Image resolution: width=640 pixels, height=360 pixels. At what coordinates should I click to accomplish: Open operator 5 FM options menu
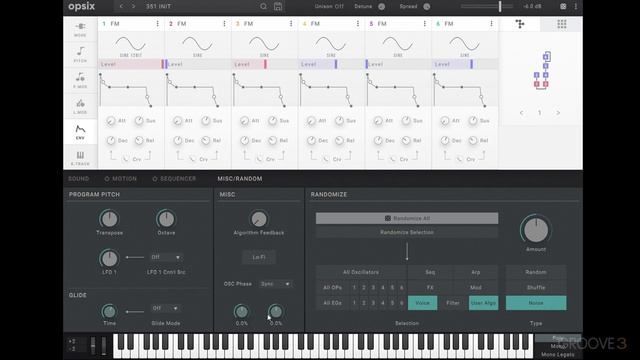coord(424,24)
